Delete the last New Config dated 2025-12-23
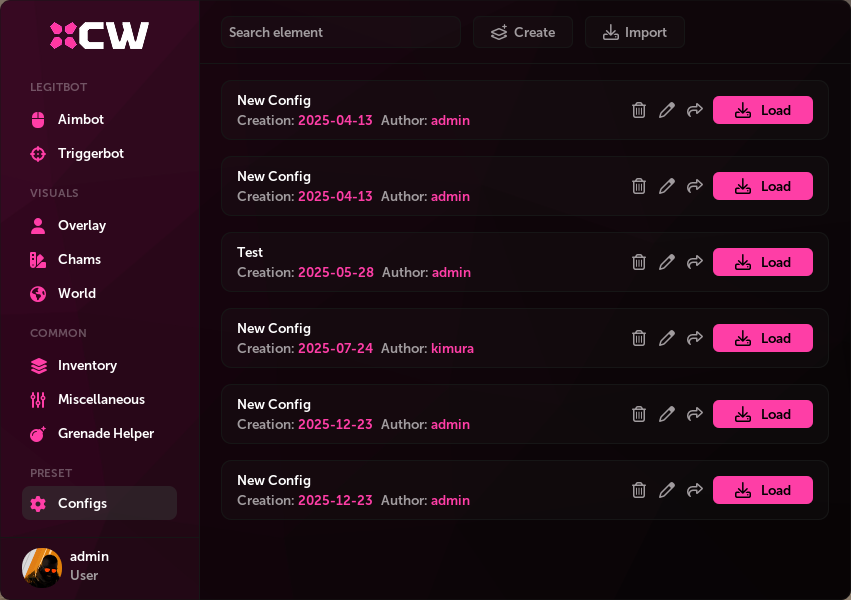The height and width of the screenshot is (600, 851). coord(639,490)
